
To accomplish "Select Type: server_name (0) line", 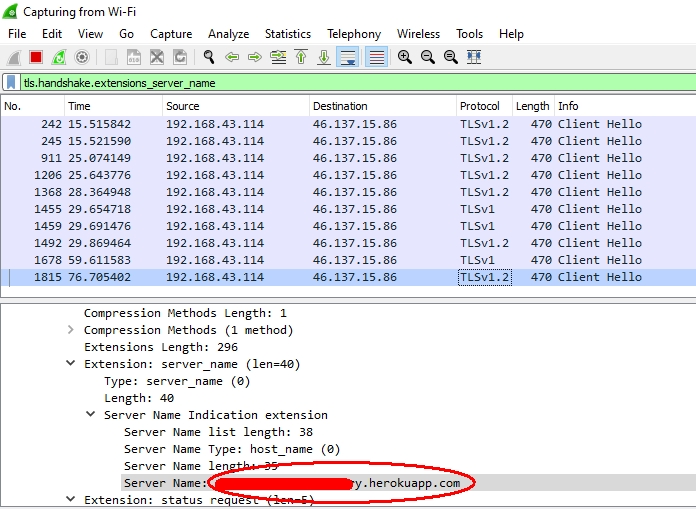I will (177, 381).
